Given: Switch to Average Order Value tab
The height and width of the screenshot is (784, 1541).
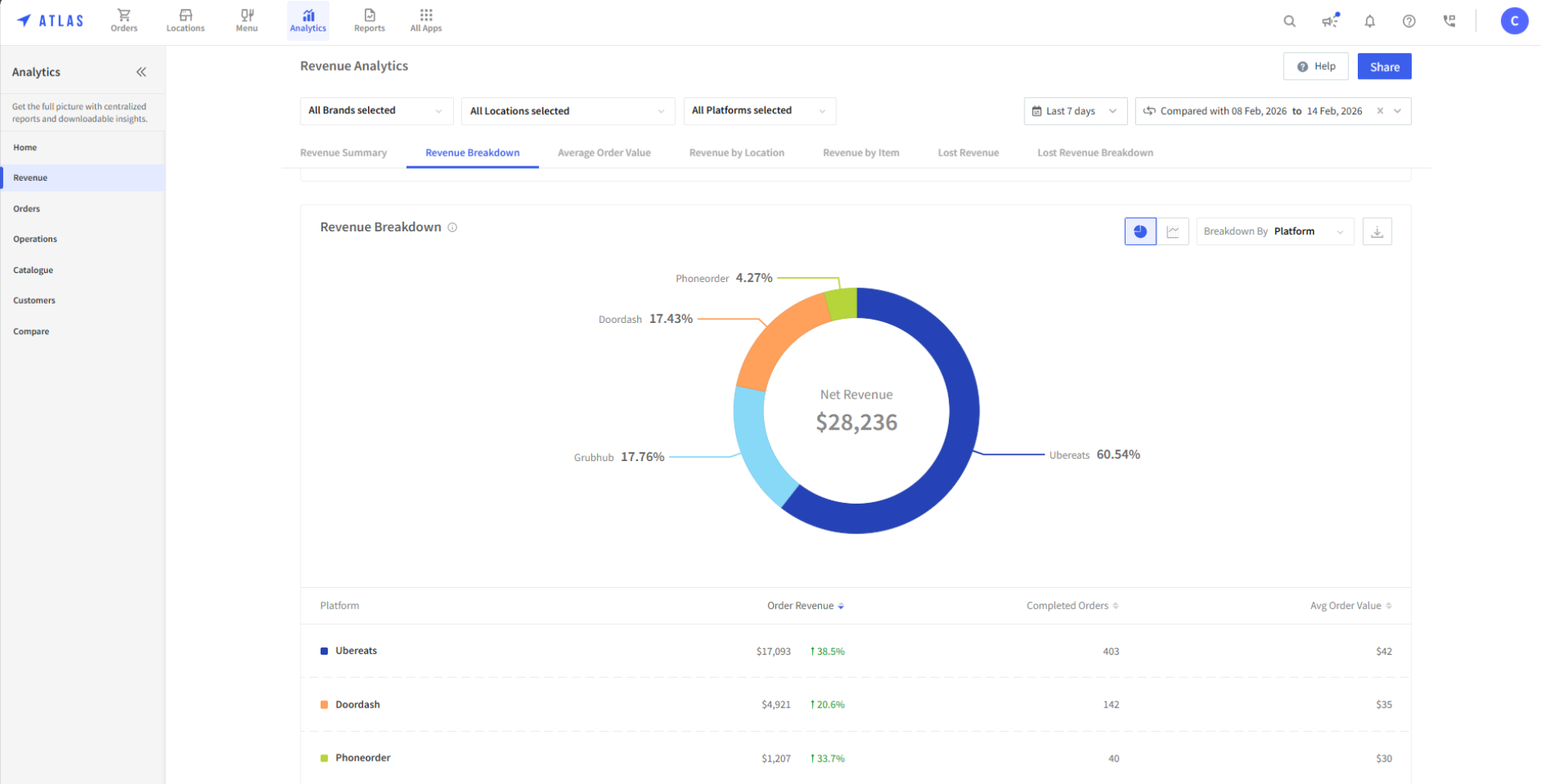Looking at the screenshot, I should pyautogui.click(x=604, y=153).
